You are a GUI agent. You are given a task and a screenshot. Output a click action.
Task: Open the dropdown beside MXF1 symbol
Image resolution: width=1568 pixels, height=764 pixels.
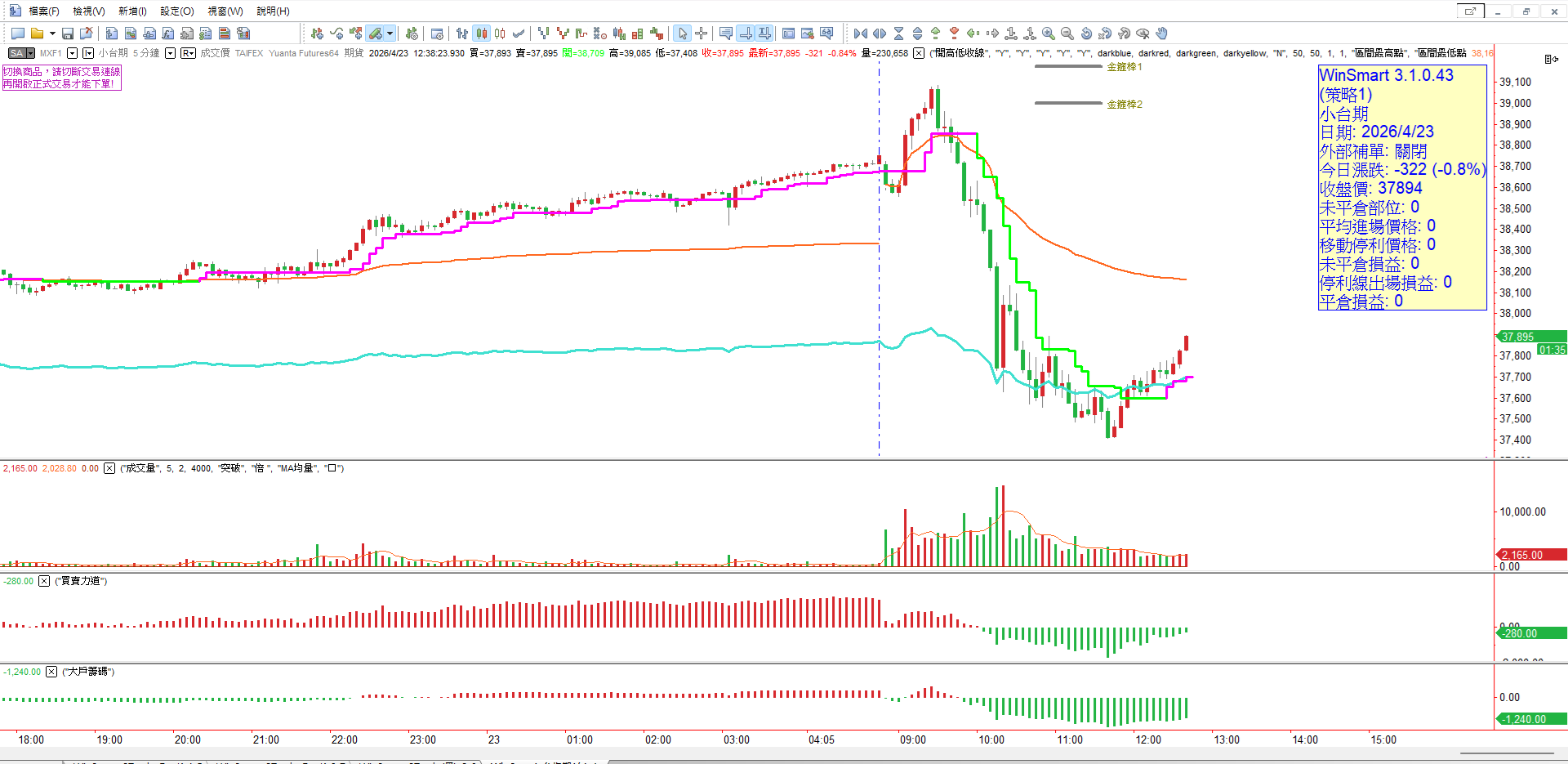coord(72,53)
